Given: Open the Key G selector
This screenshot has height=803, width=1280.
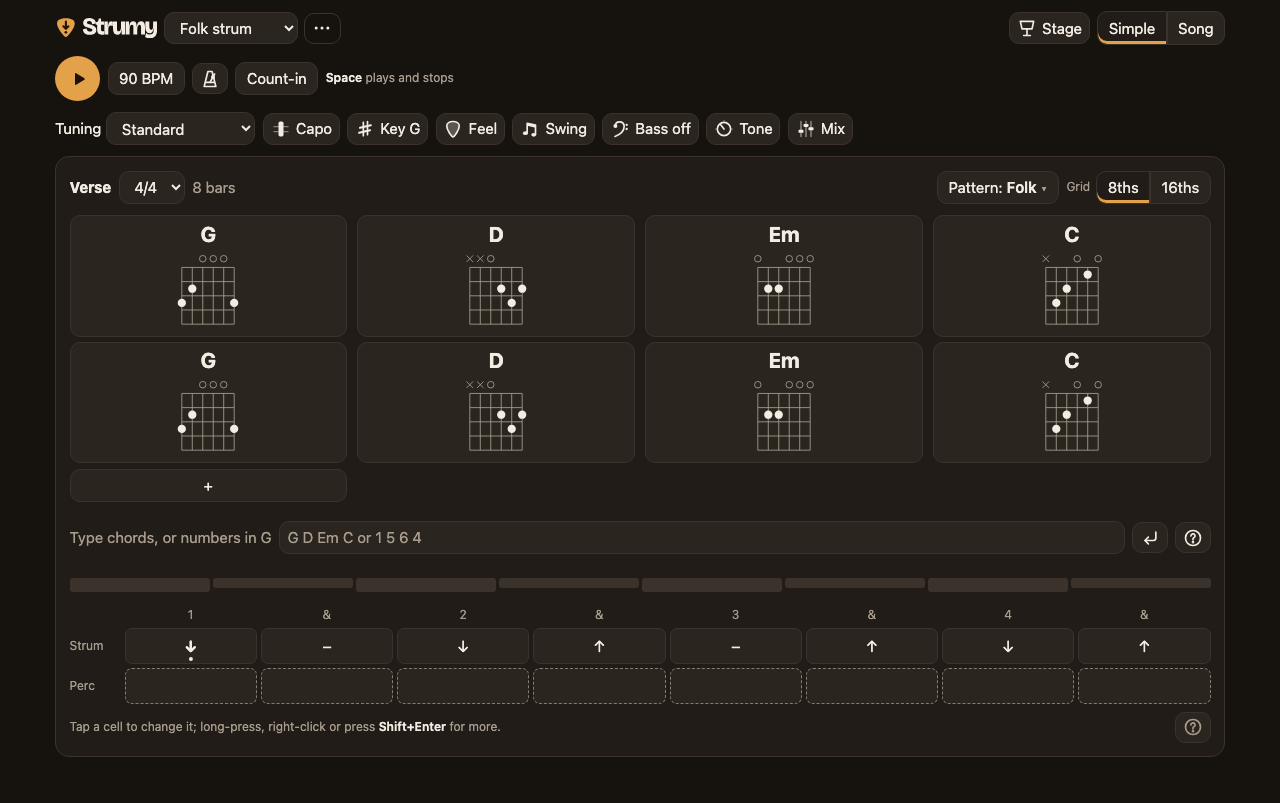Looking at the screenshot, I should pos(388,129).
